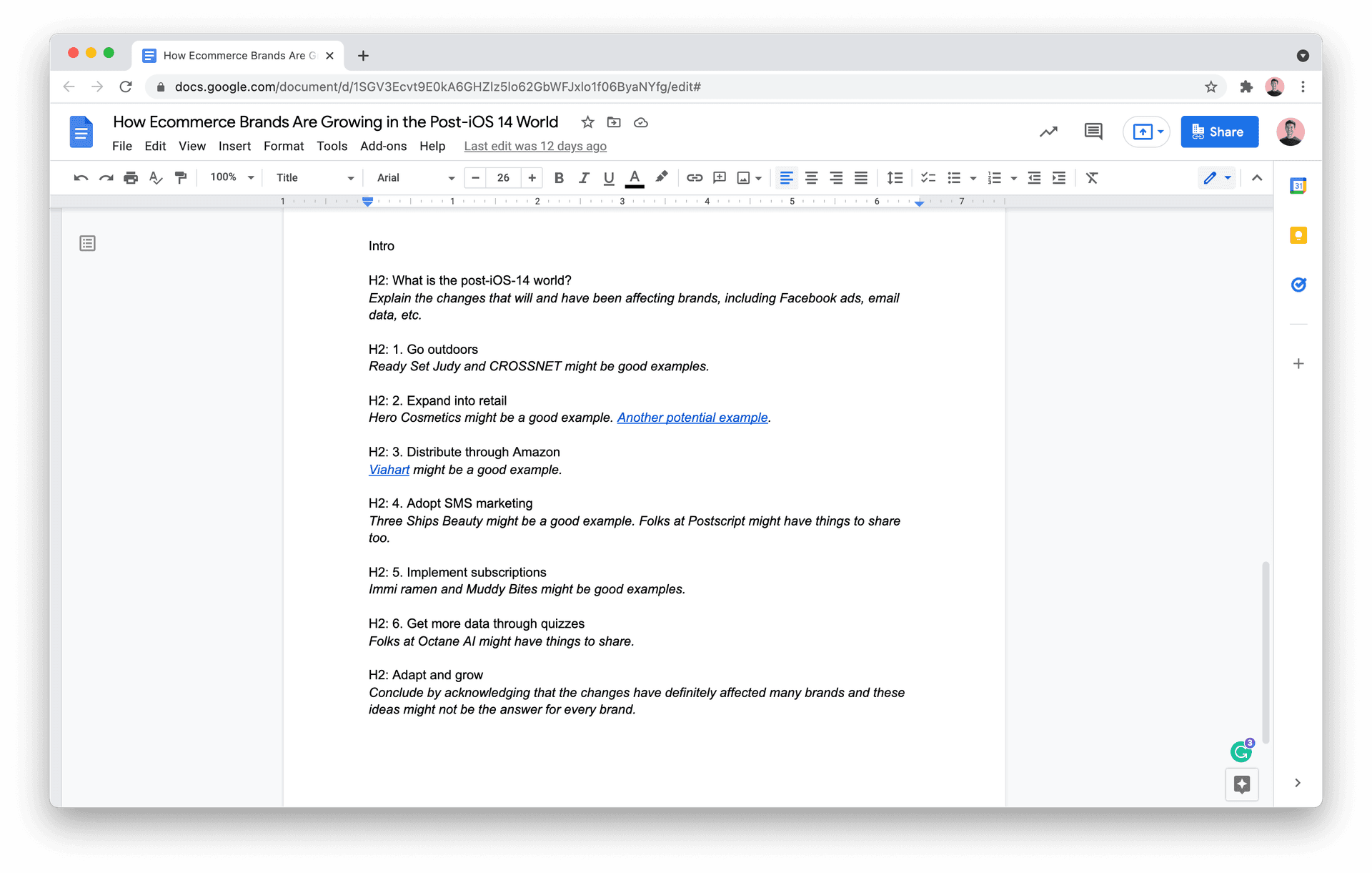Open the Format menu
The image size is (1372, 873).
pos(284,146)
